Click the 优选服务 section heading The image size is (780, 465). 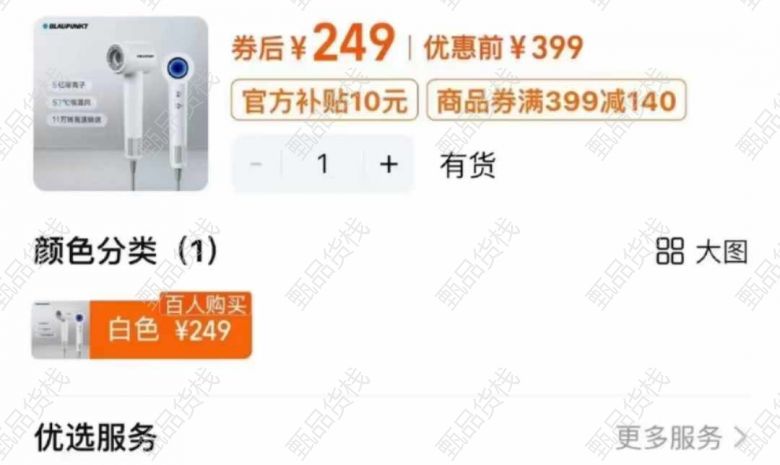(x=96, y=437)
